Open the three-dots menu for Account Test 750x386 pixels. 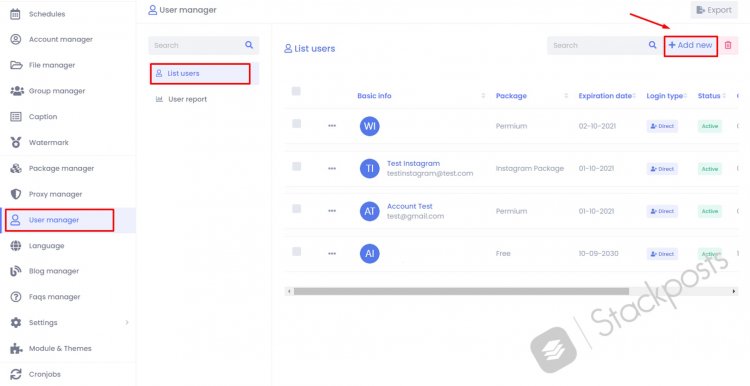[x=332, y=211]
